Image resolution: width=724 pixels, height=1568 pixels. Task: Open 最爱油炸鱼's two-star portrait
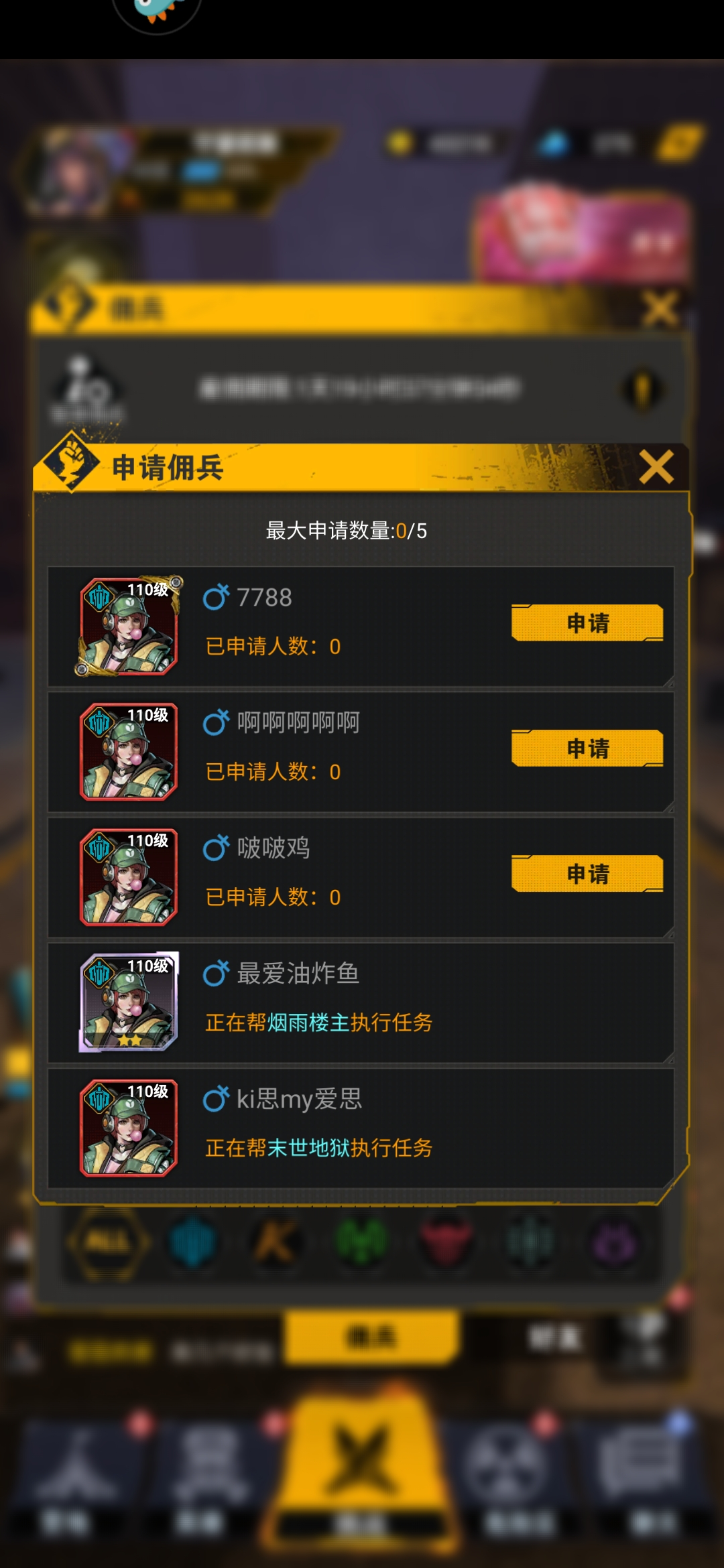pyautogui.click(x=129, y=1002)
